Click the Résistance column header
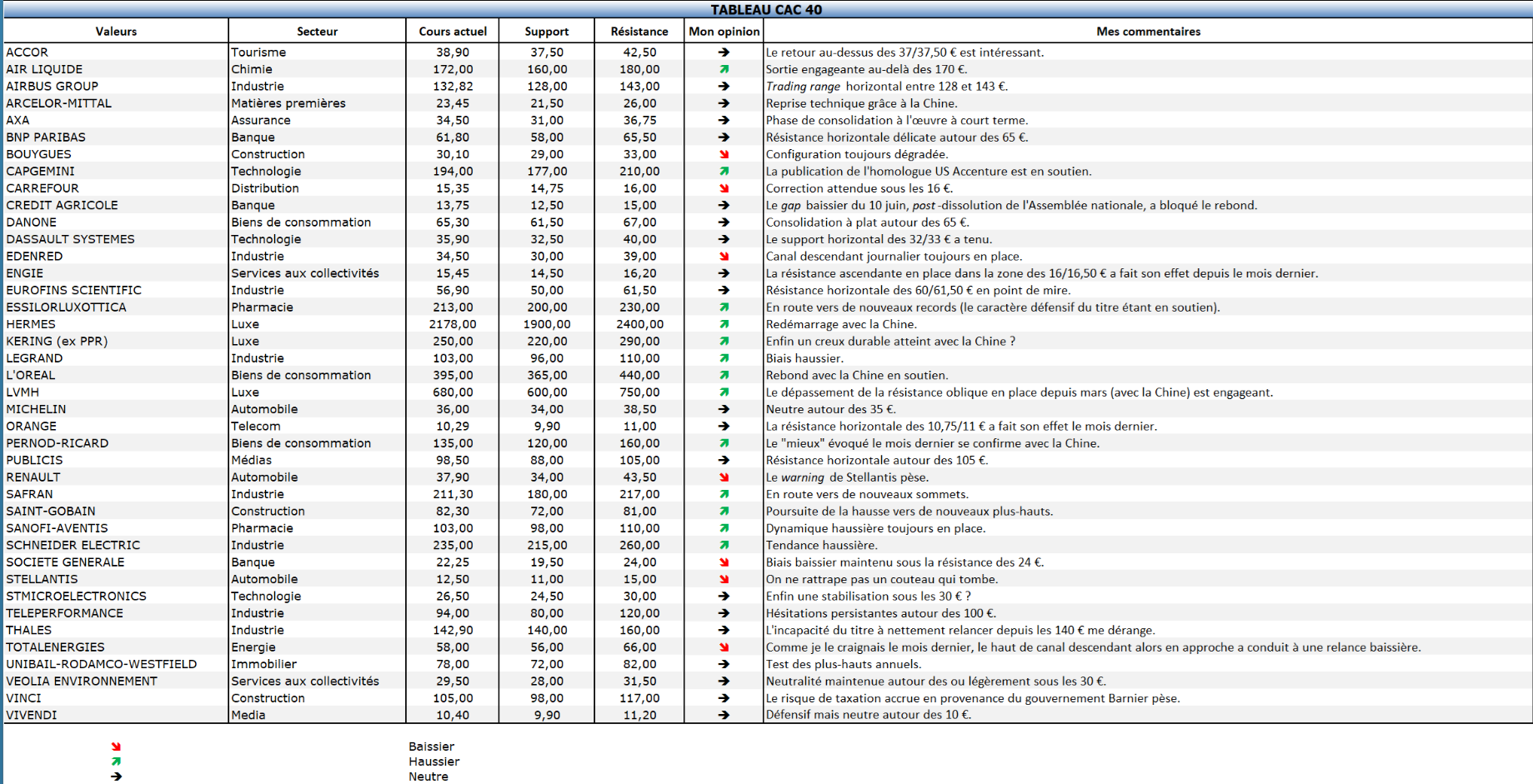This screenshot has width=1533, height=784. tap(639, 32)
